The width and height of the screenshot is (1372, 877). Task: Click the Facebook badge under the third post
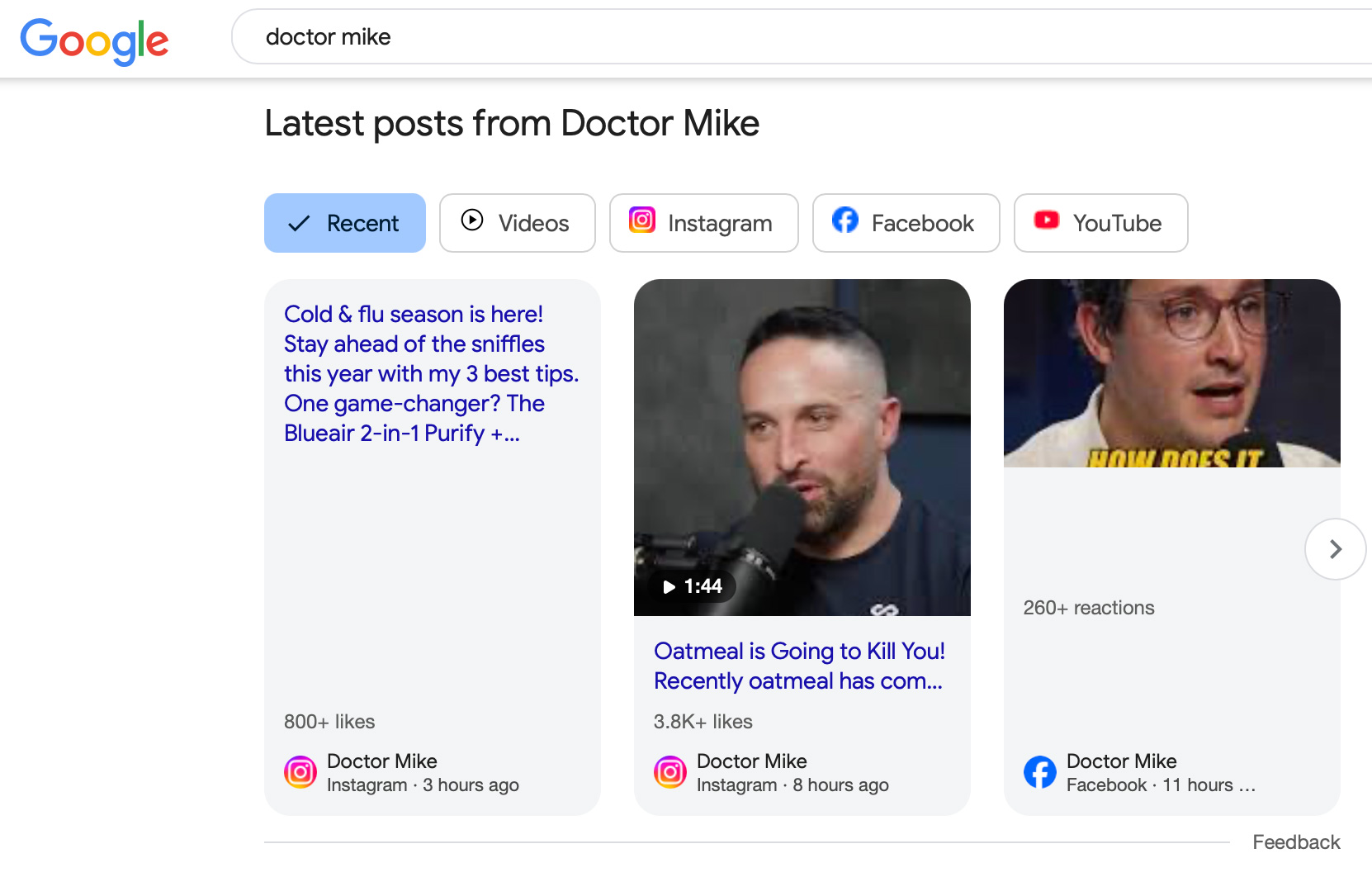(1040, 772)
